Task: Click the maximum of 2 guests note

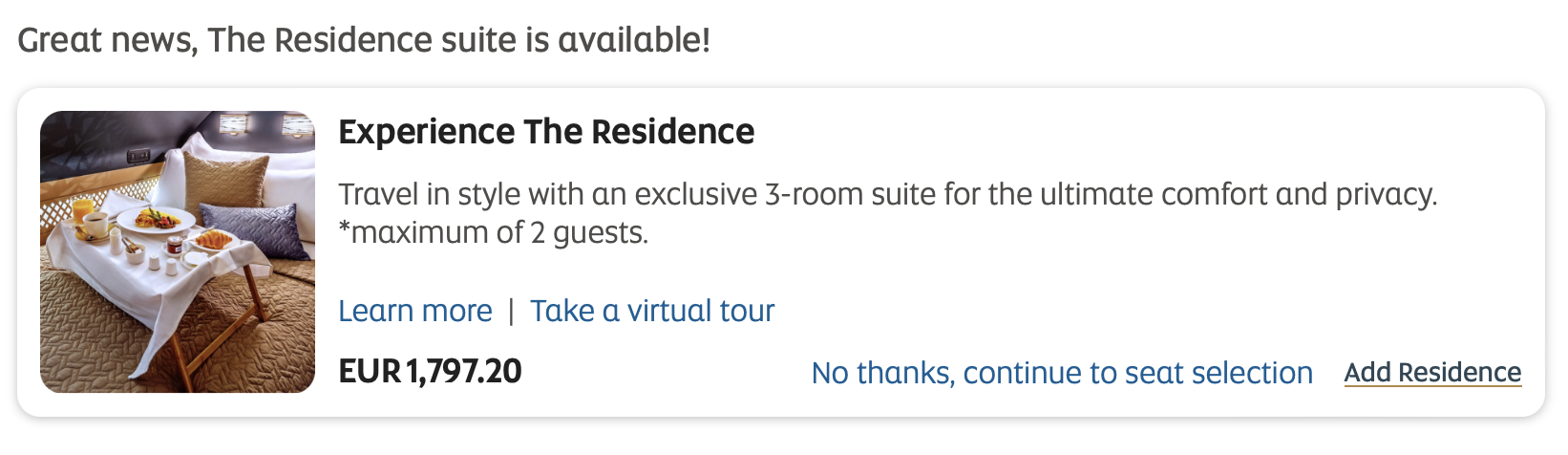Action: [494, 233]
